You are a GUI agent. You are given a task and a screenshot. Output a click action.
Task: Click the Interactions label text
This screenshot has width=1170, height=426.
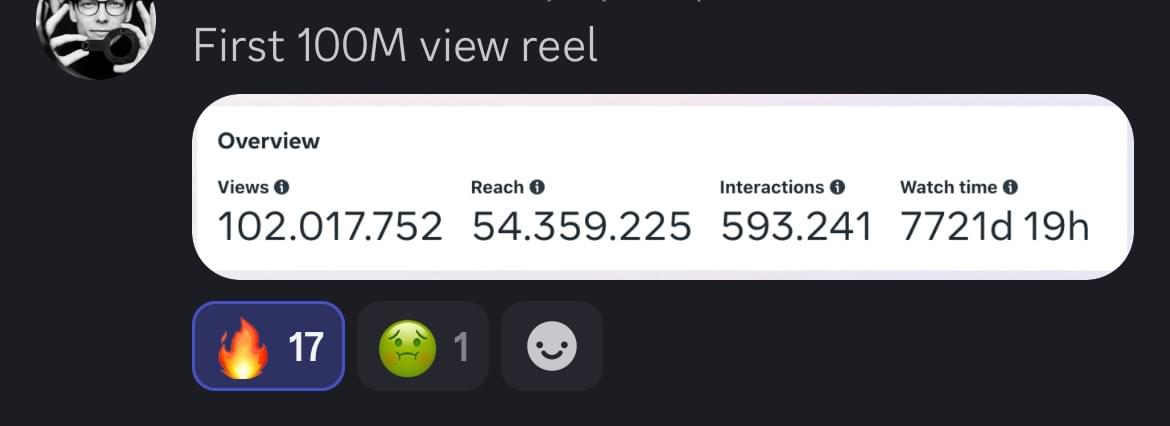click(771, 187)
